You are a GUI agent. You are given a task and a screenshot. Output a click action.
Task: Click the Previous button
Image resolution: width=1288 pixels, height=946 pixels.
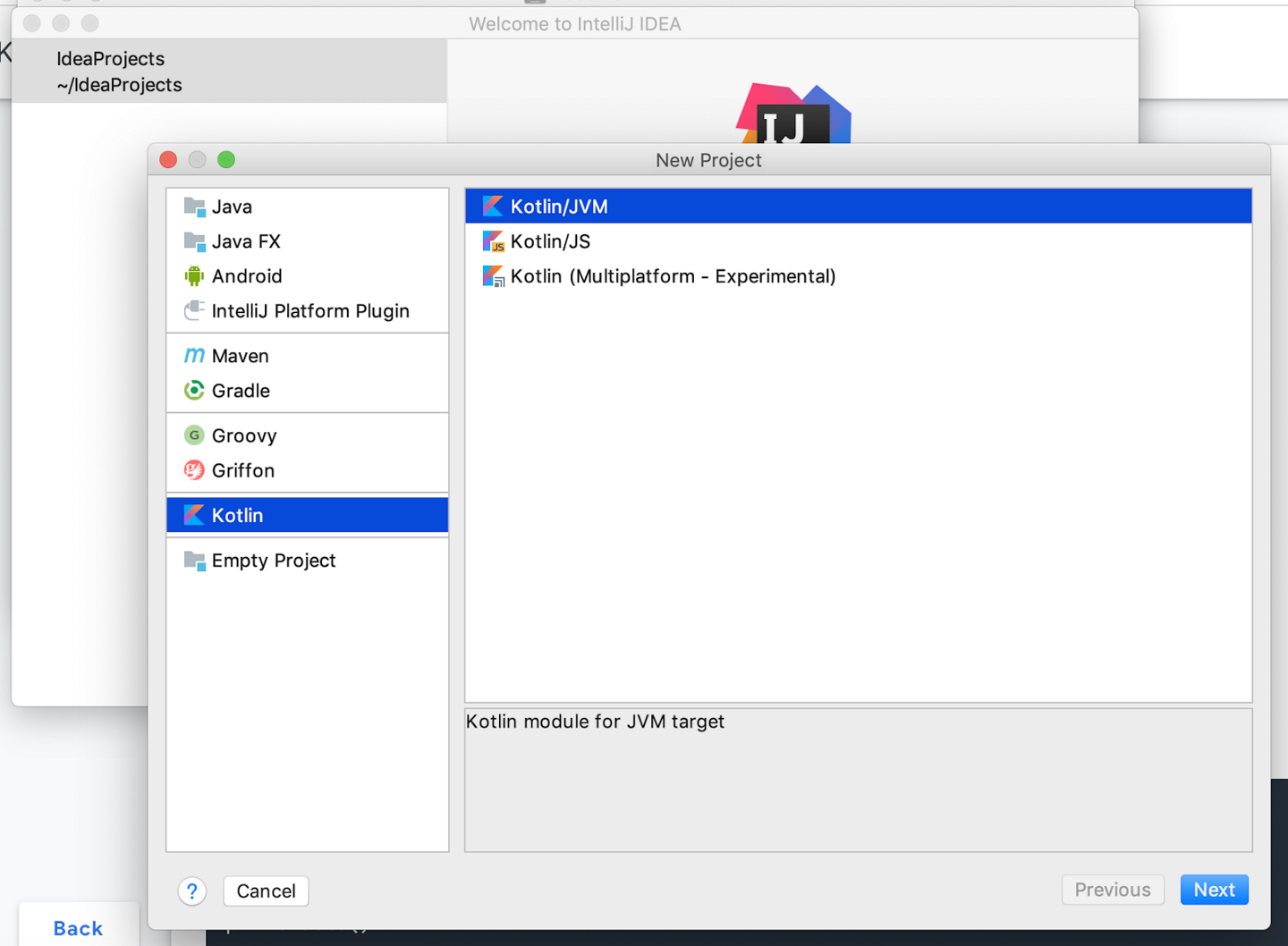tap(1112, 890)
